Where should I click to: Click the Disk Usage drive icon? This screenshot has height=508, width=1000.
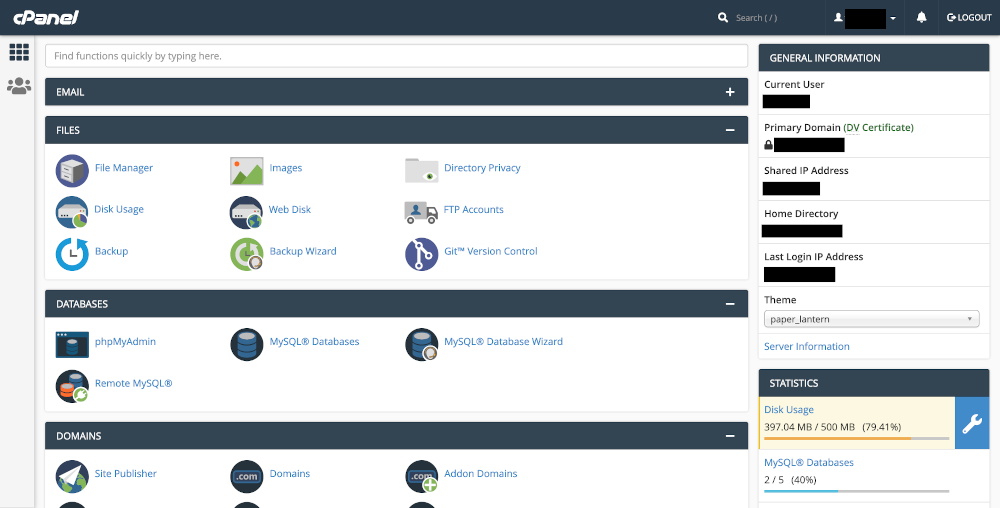point(72,212)
